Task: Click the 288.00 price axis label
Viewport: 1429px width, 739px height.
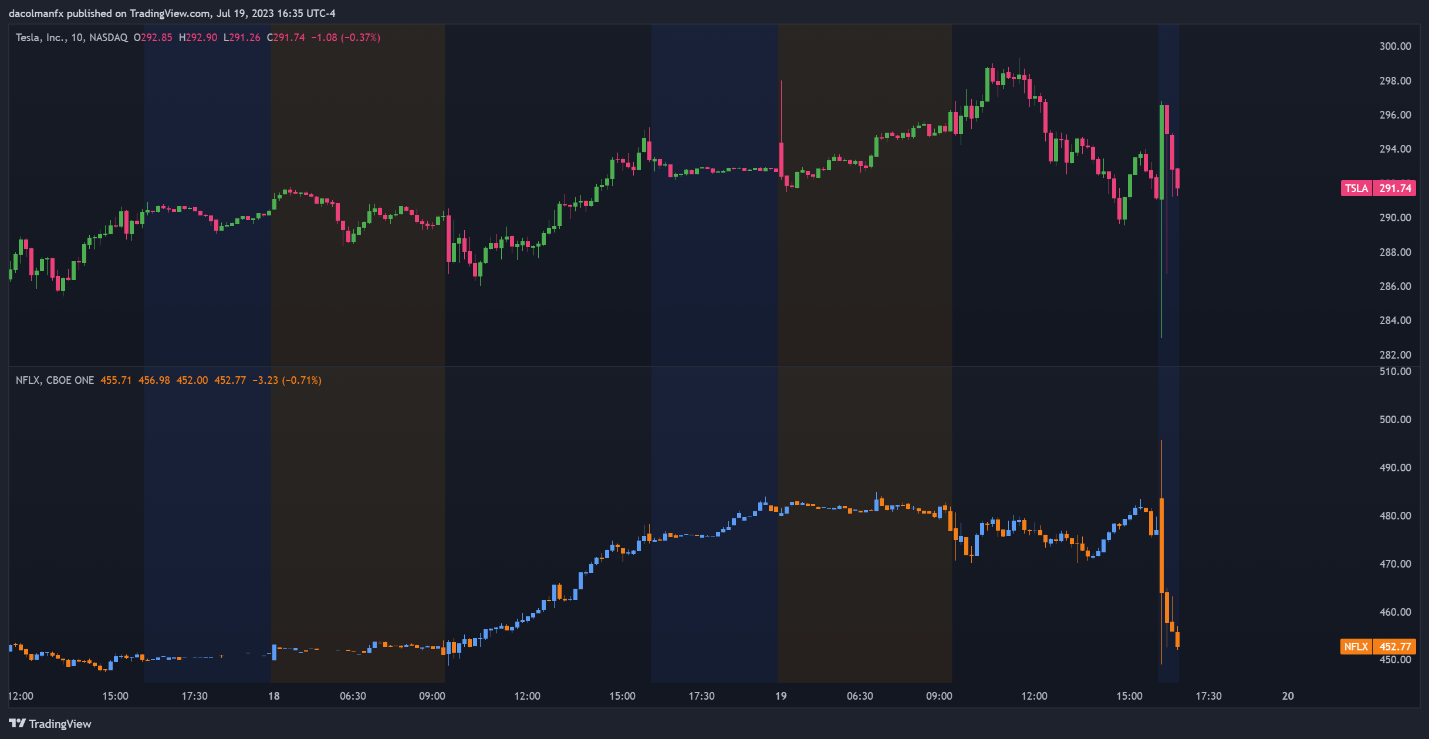Action: 1395,252
